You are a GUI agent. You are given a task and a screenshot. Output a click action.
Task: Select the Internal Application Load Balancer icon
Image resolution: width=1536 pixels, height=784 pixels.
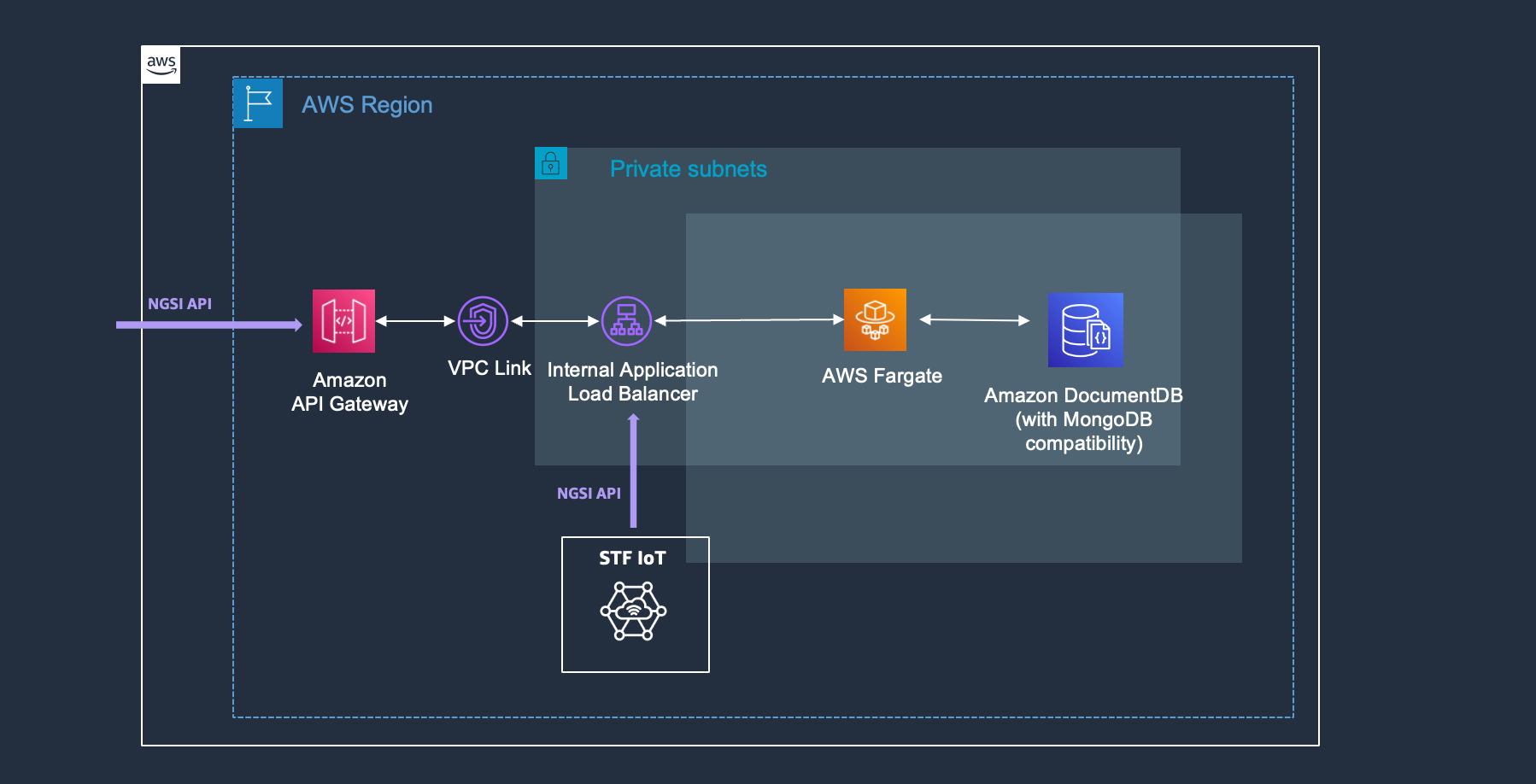[626, 321]
